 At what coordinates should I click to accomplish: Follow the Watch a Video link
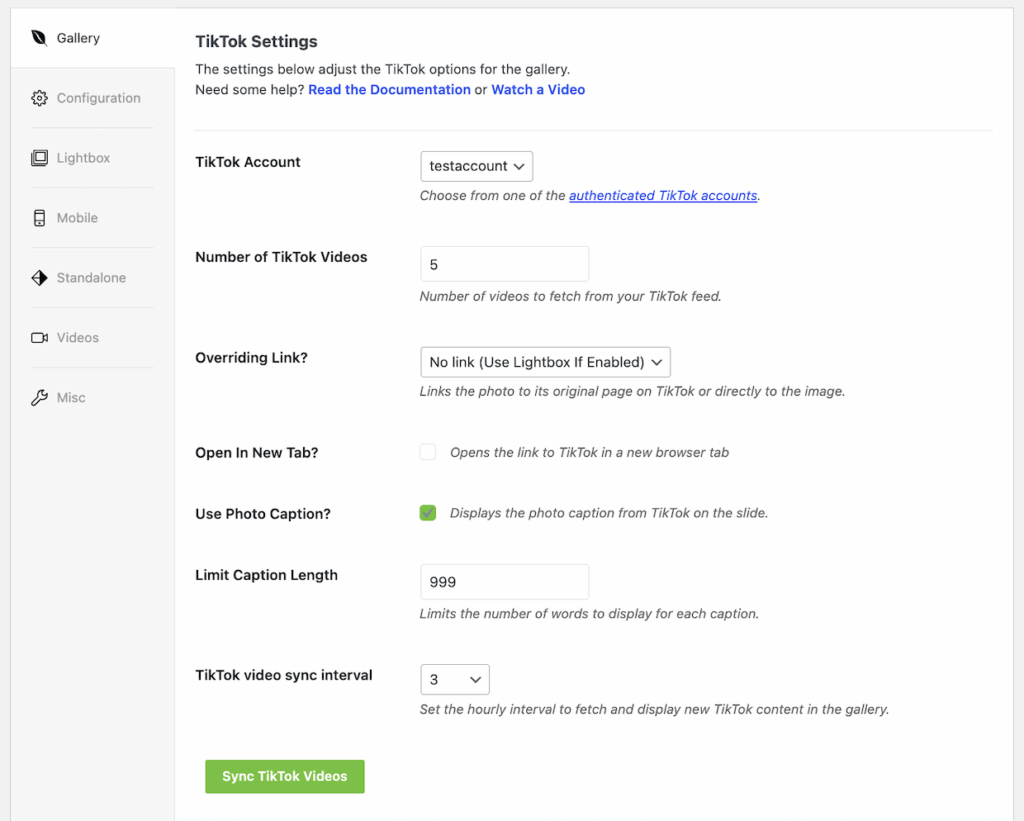click(x=538, y=90)
